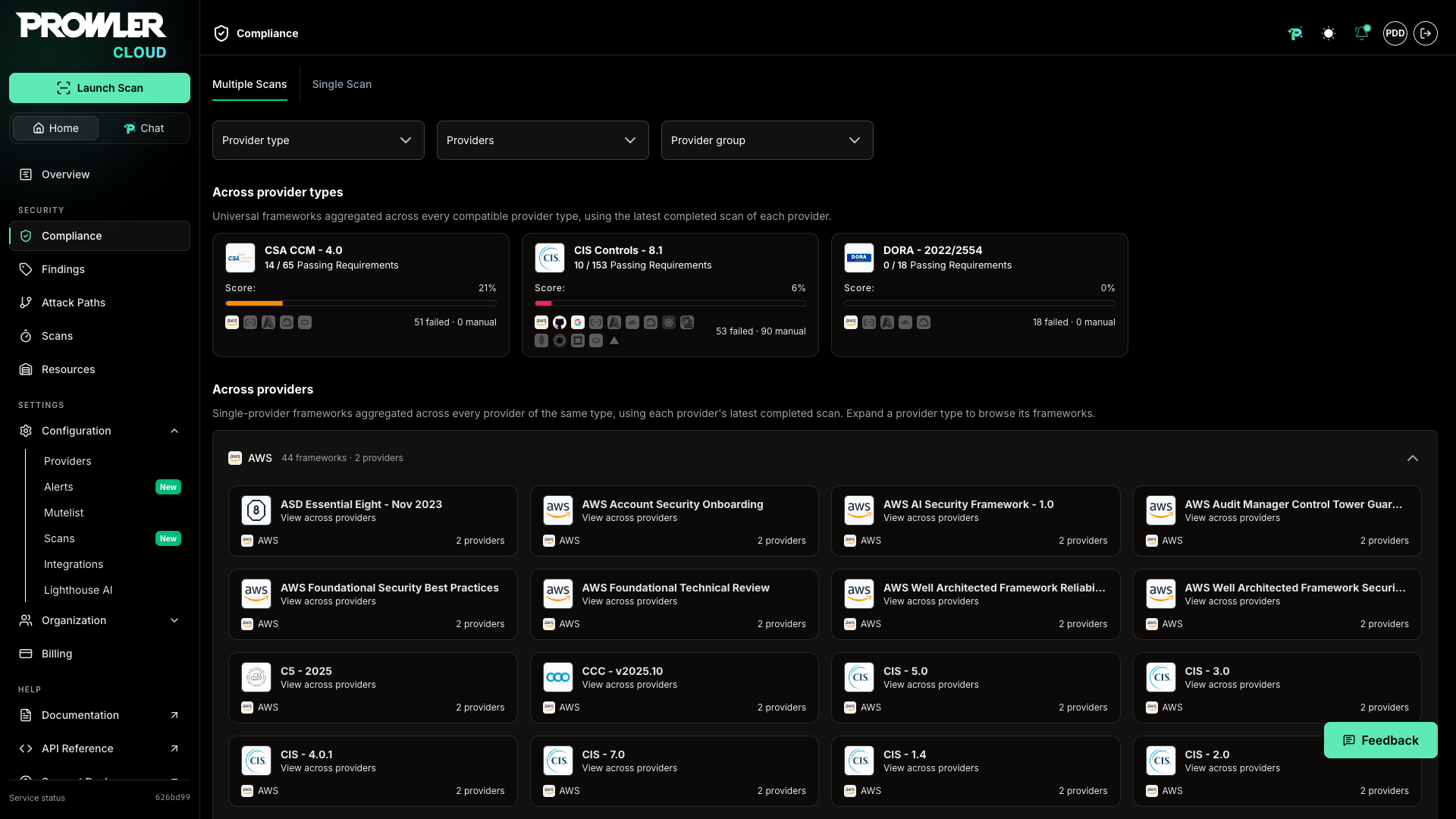Click the CIS - 1.4 framework logo
The image size is (1456, 819).
[x=859, y=761]
